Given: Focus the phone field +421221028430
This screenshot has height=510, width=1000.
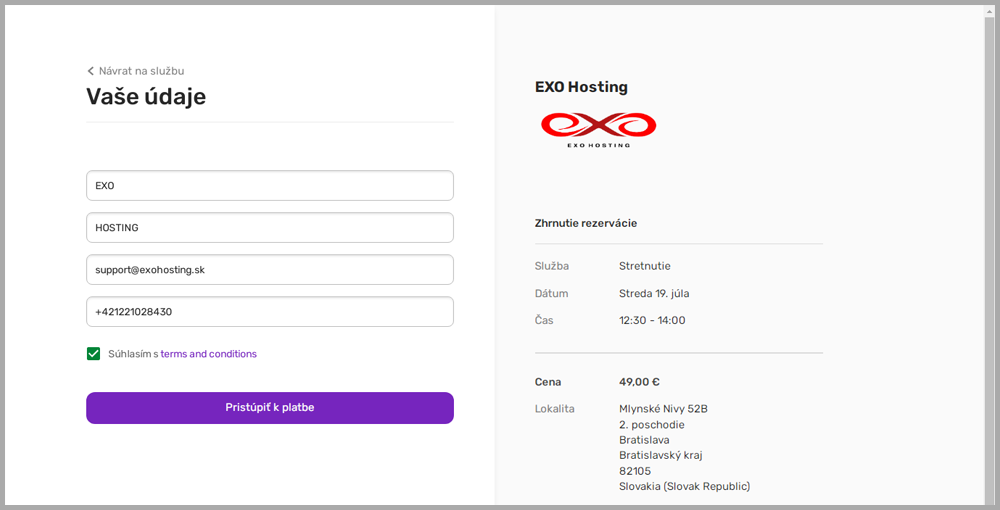Looking at the screenshot, I should 270,312.
